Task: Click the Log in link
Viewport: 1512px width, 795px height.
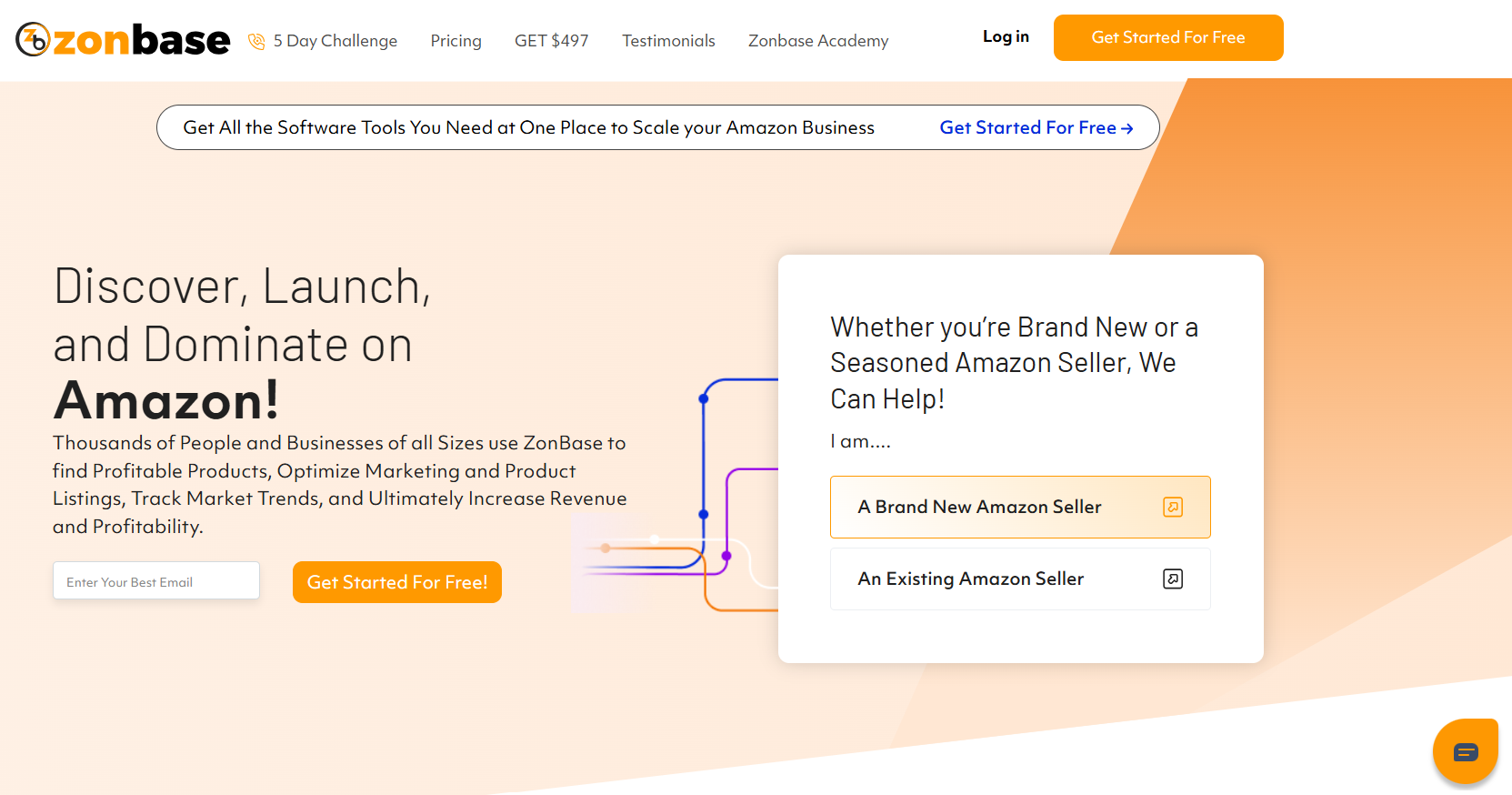Action: [x=1006, y=36]
